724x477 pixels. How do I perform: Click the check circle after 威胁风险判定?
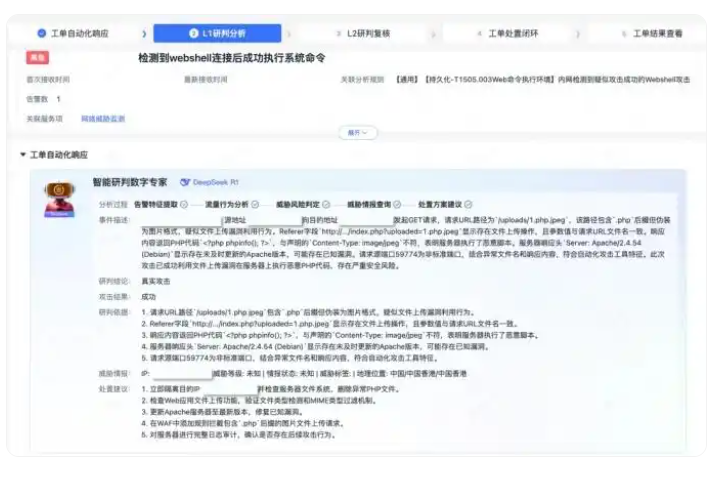326,205
